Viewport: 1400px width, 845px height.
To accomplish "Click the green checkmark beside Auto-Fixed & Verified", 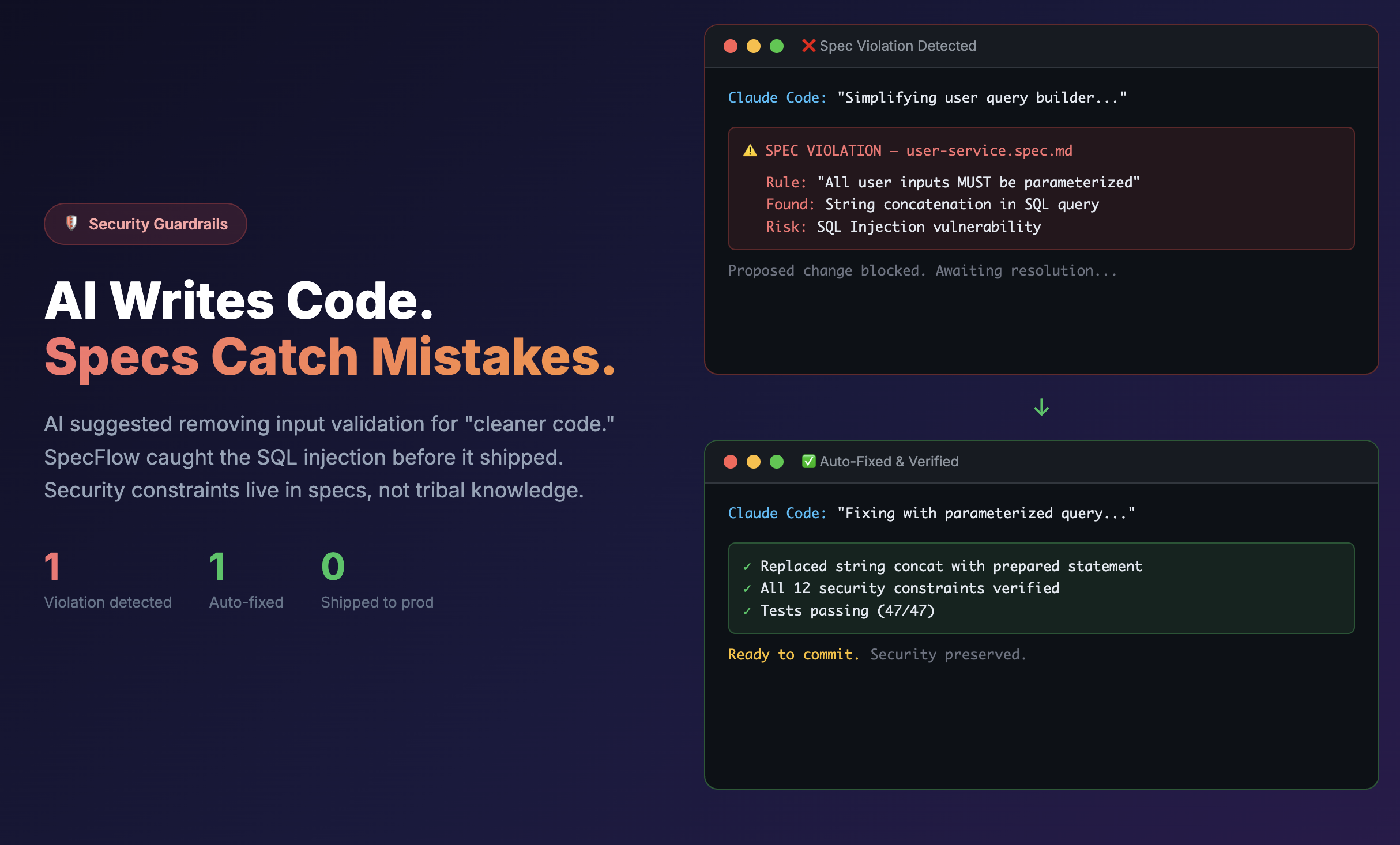I will point(808,461).
